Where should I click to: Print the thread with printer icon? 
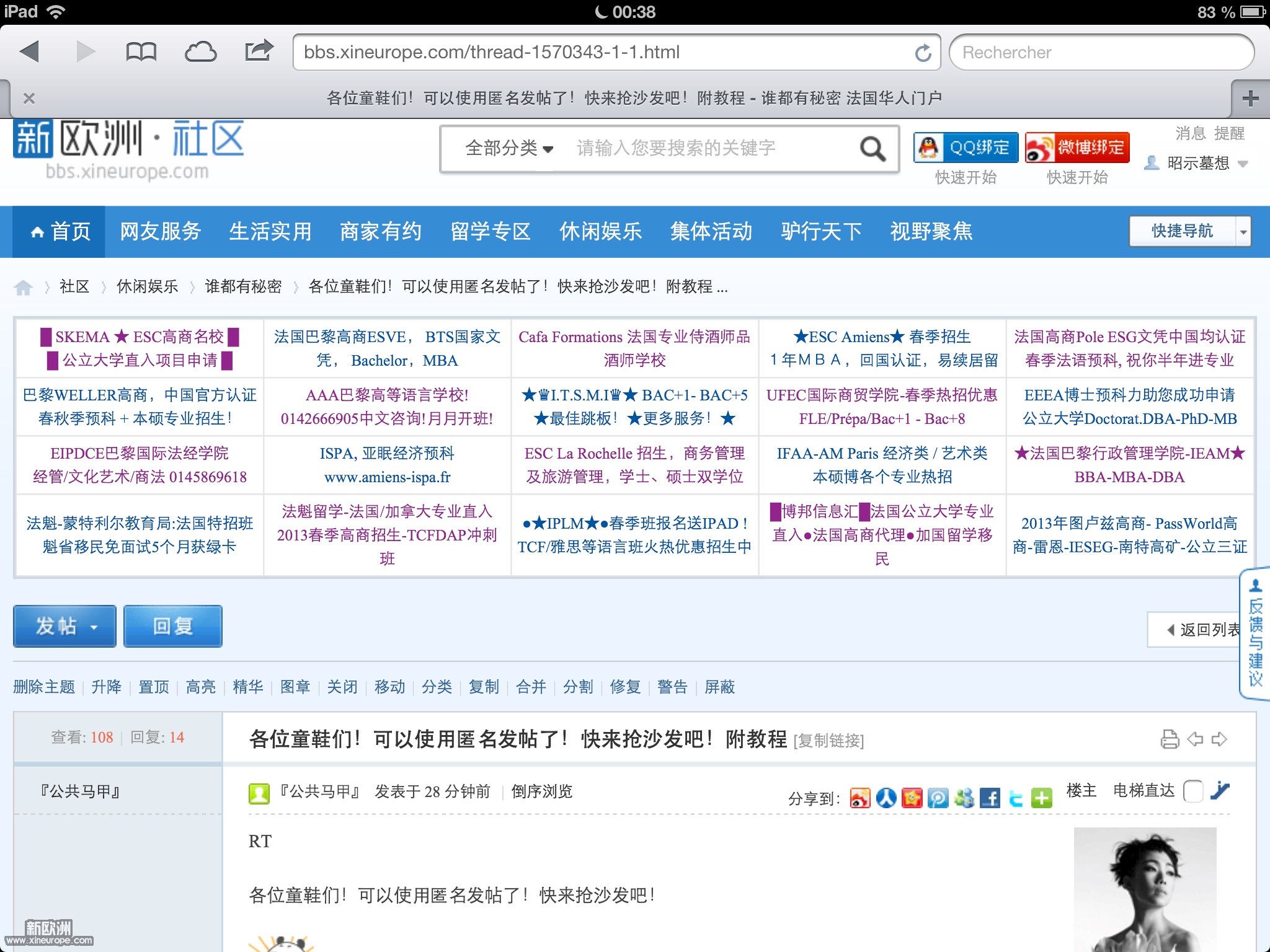pos(1170,739)
